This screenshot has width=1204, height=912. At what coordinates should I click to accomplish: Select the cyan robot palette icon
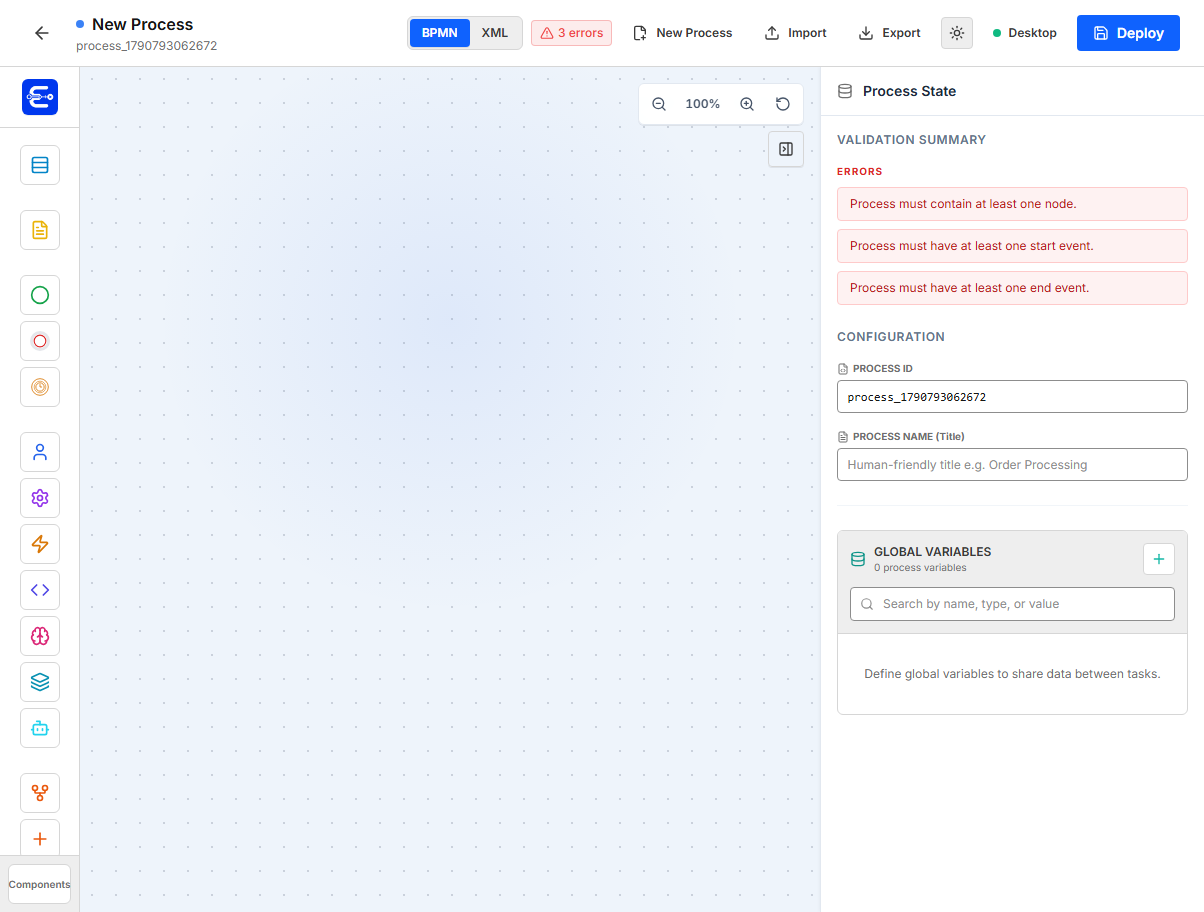pyautogui.click(x=40, y=728)
